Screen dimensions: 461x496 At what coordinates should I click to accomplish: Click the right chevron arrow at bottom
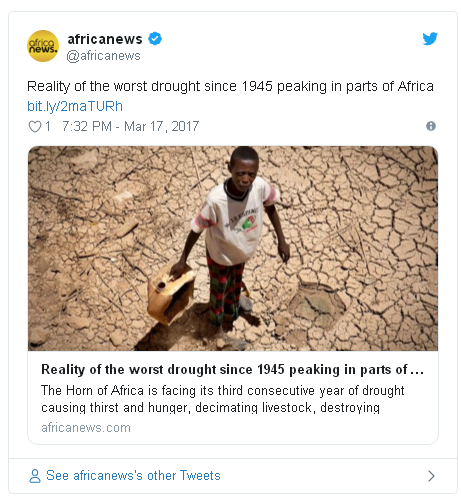click(431, 476)
